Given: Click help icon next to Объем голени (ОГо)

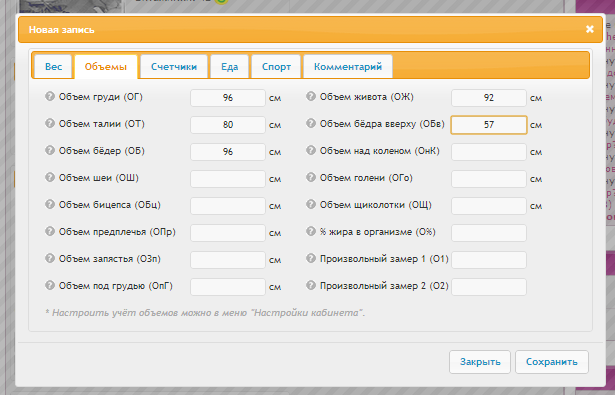Looking at the screenshot, I should click(x=311, y=177).
